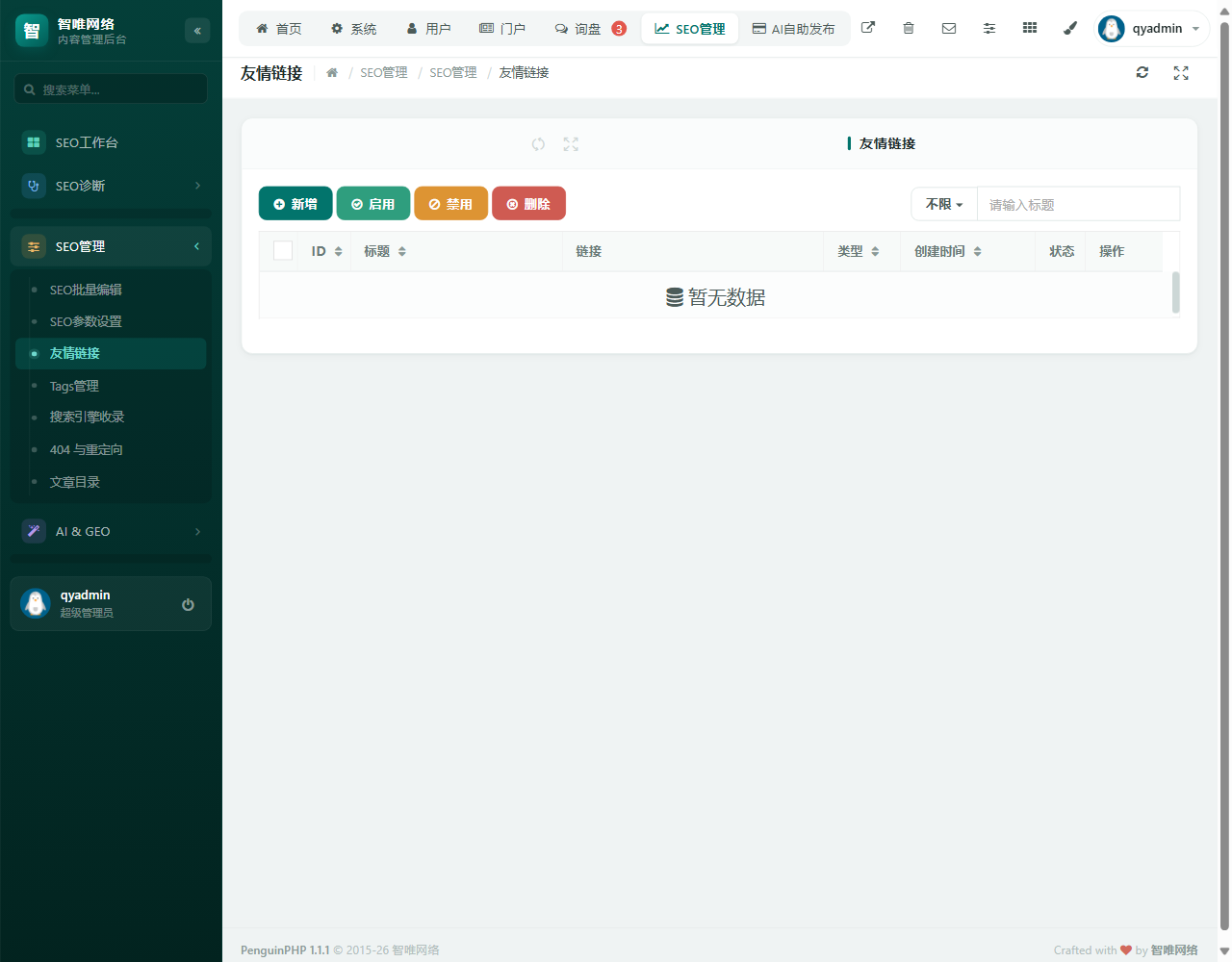This screenshot has width=1232, height=962.
Task: Switch to 询盘 top tab
Action: (590, 29)
